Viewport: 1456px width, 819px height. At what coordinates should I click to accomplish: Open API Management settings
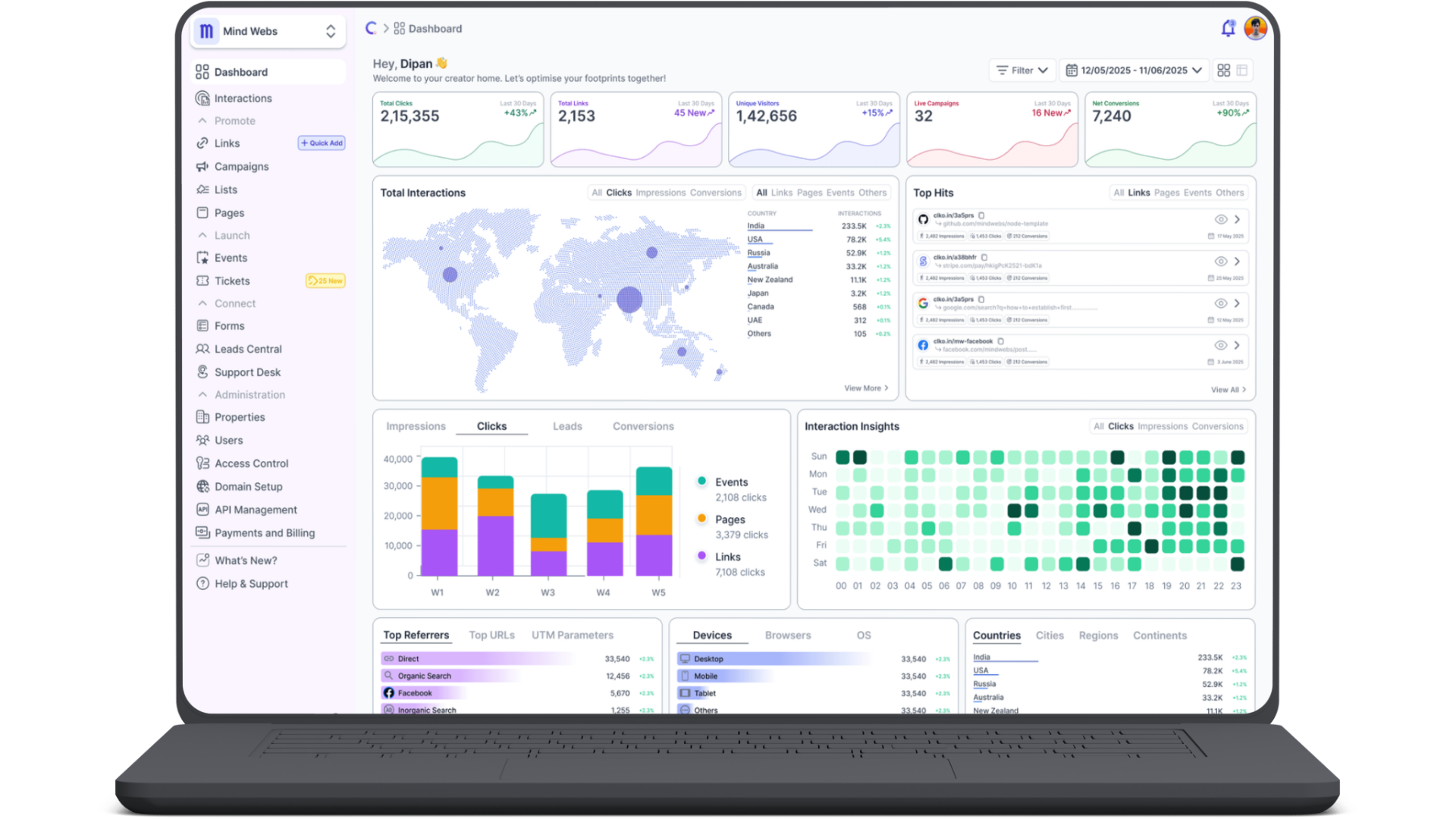pyautogui.click(x=255, y=510)
